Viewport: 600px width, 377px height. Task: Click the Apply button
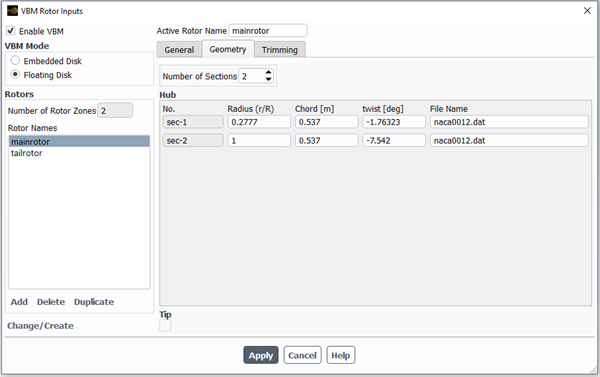pyautogui.click(x=261, y=355)
